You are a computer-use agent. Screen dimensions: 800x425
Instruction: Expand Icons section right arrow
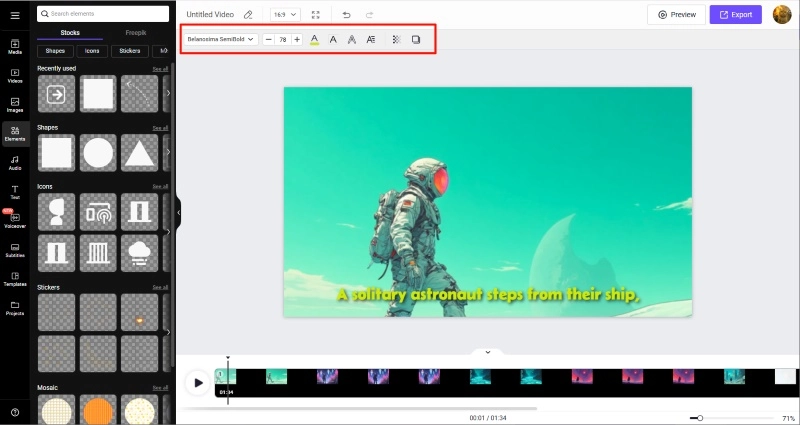(x=168, y=232)
